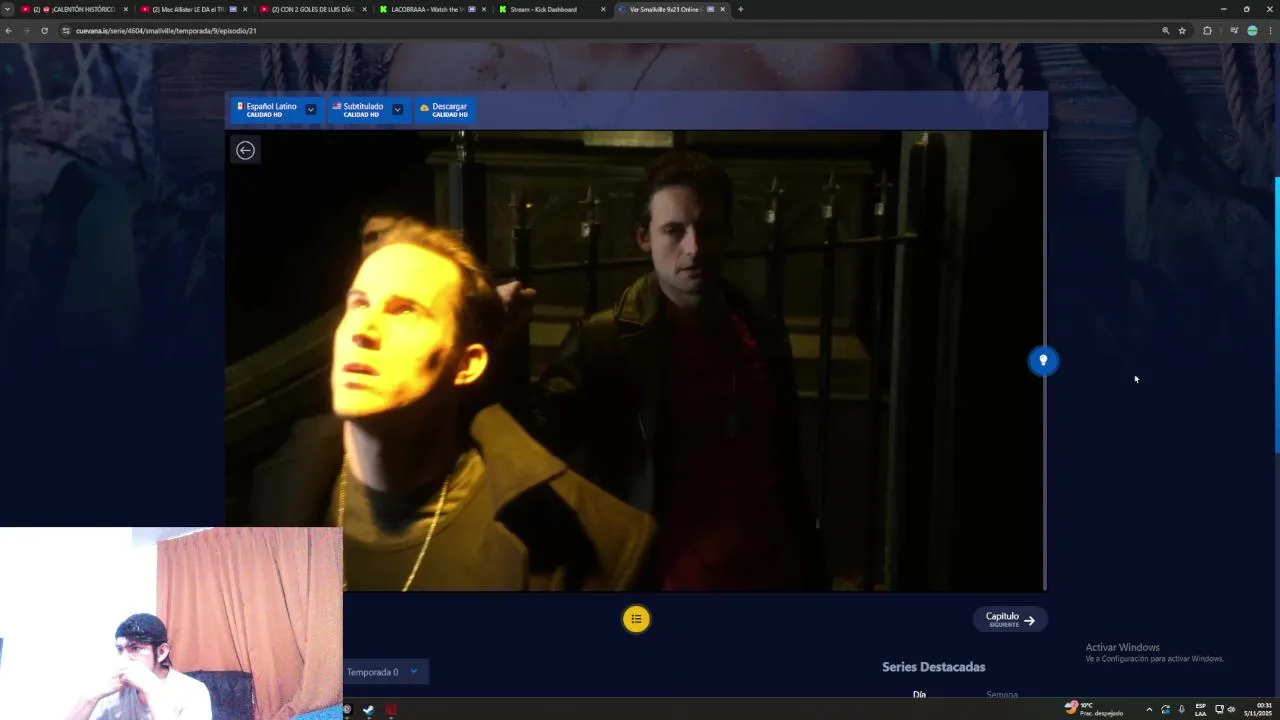
Task: Close the LACOBRAAA Kick tab
Action: [x=484, y=9]
